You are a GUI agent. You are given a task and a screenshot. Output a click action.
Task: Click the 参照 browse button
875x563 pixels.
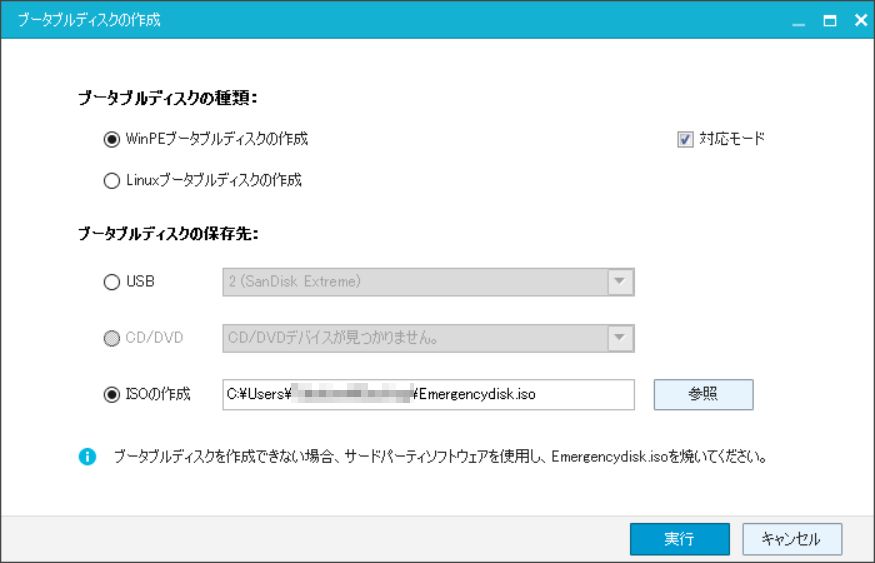point(703,394)
